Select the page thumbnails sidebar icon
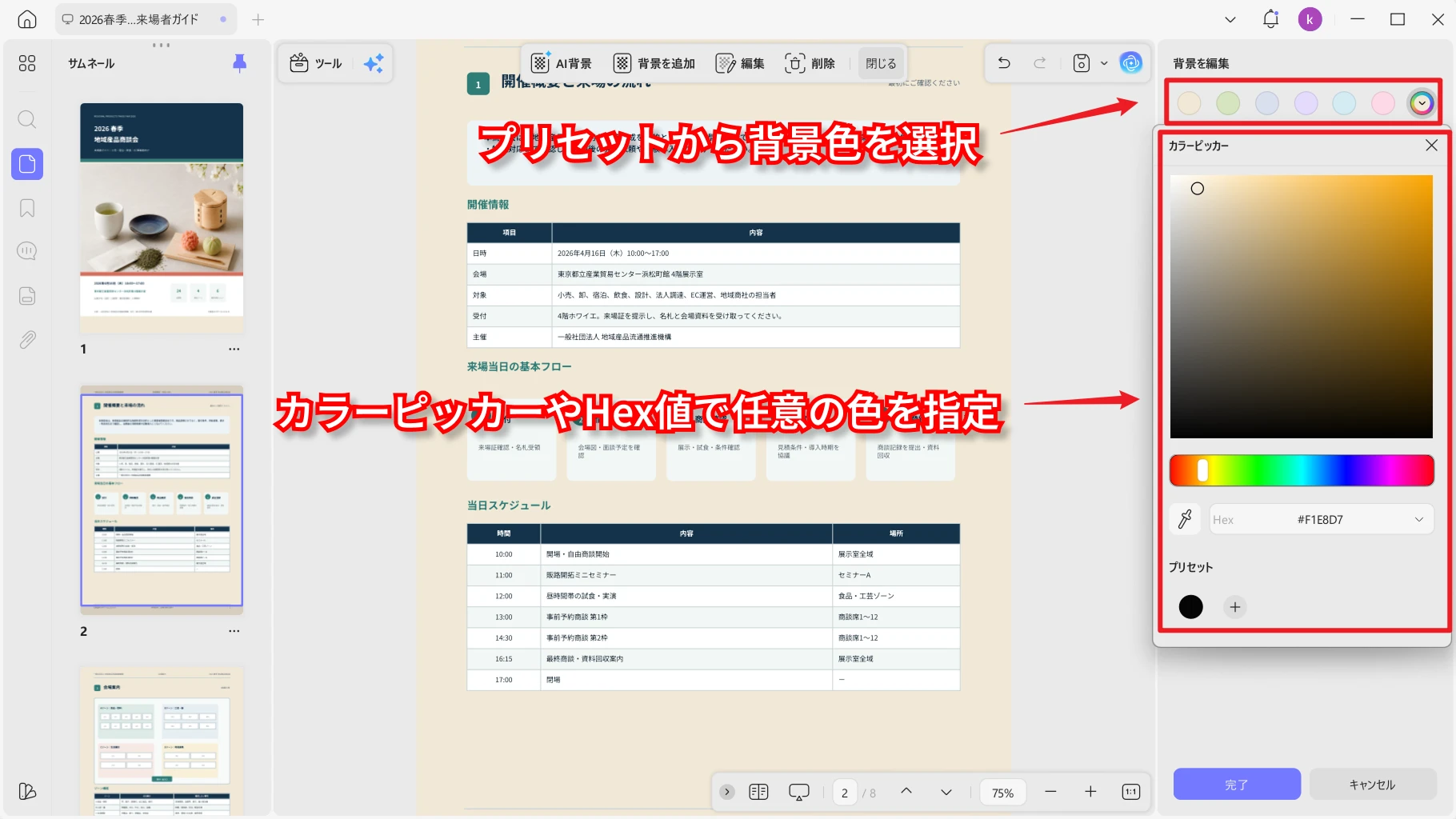The width and height of the screenshot is (1456, 819). pyautogui.click(x=27, y=164)
